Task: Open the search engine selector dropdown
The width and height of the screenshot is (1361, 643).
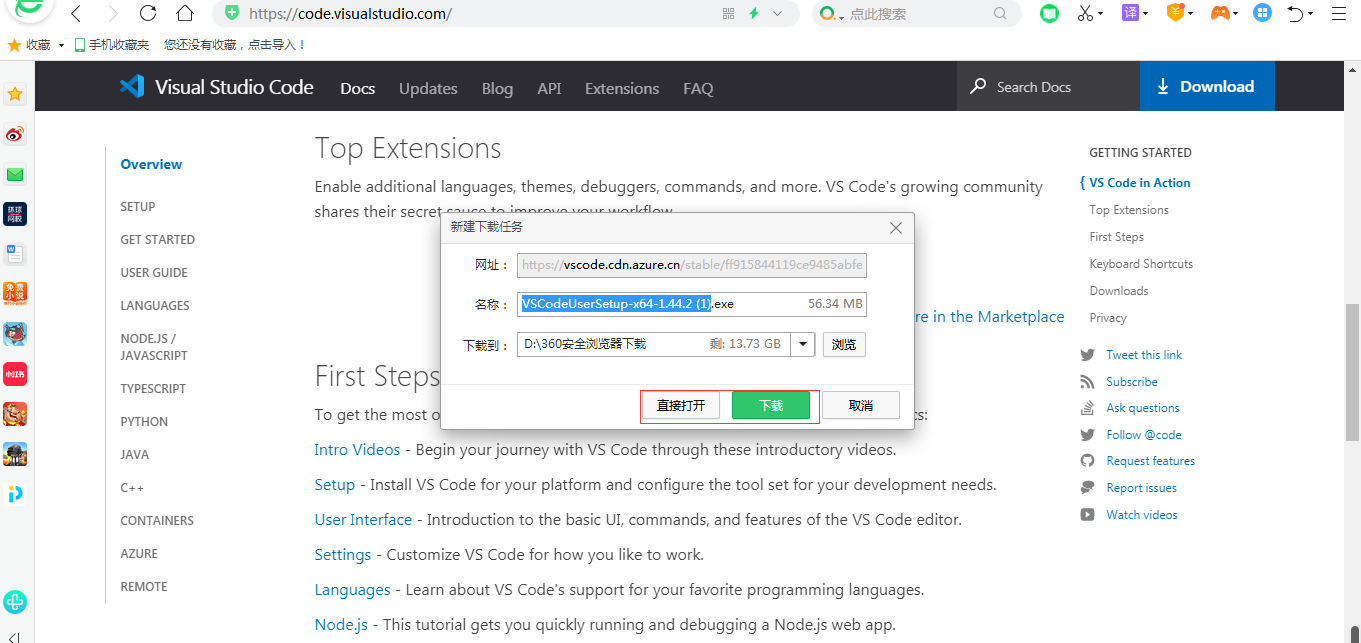Action: point(831,14)
